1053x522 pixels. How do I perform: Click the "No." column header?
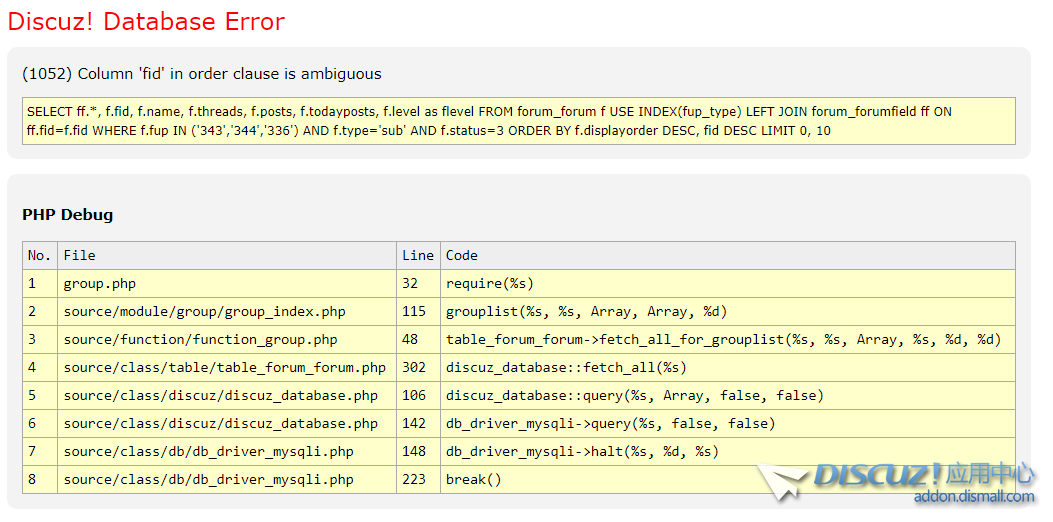tap(39, 255)
